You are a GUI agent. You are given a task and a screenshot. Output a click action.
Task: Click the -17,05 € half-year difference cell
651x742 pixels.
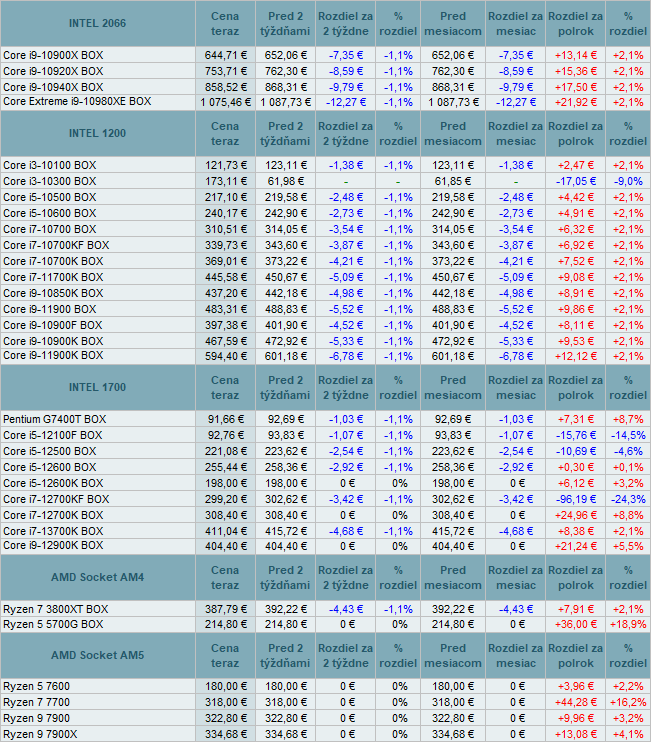[576, 182]
